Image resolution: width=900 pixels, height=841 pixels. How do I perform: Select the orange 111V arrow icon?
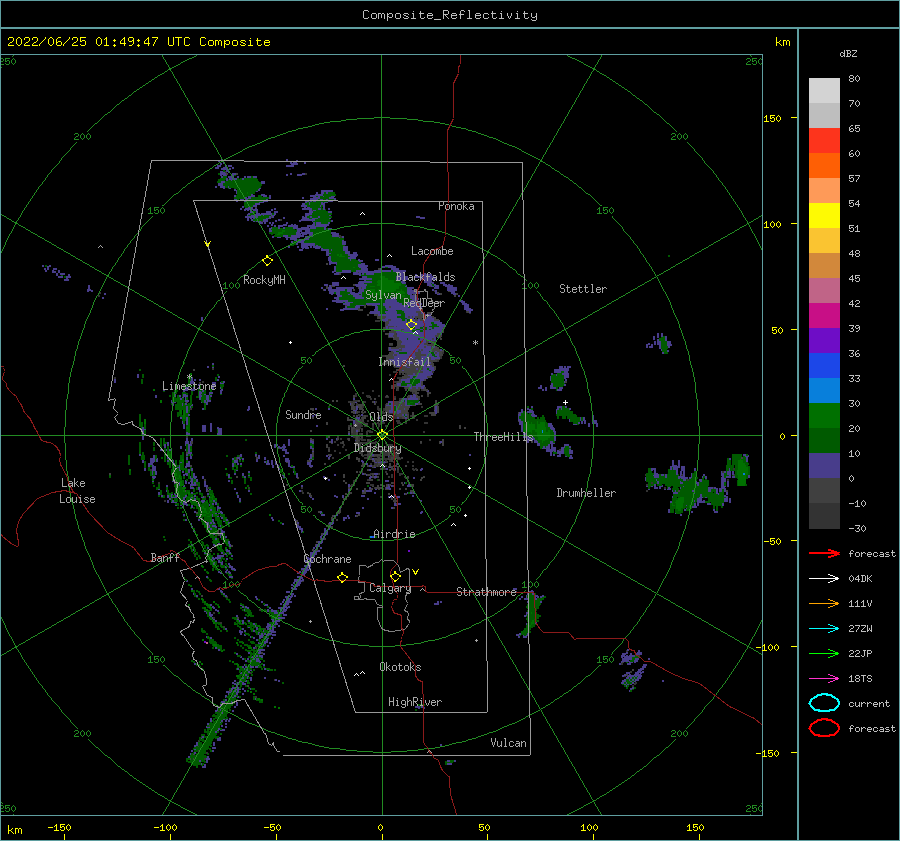pyautogui.click(x=824, y=603)
